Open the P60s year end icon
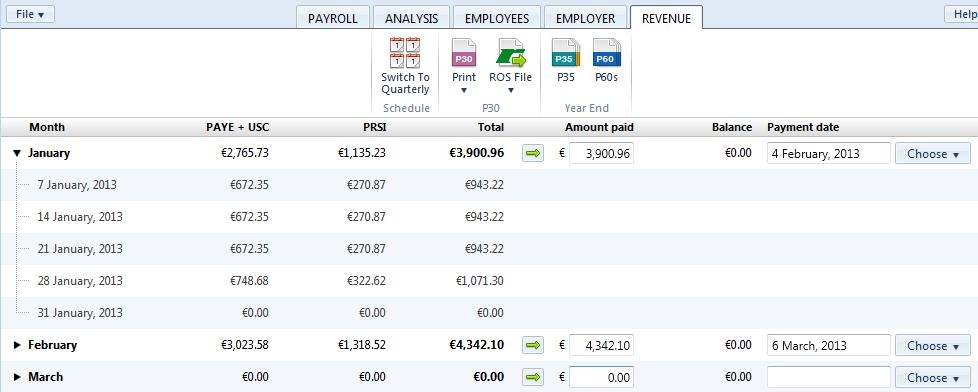 pos(606,53)
